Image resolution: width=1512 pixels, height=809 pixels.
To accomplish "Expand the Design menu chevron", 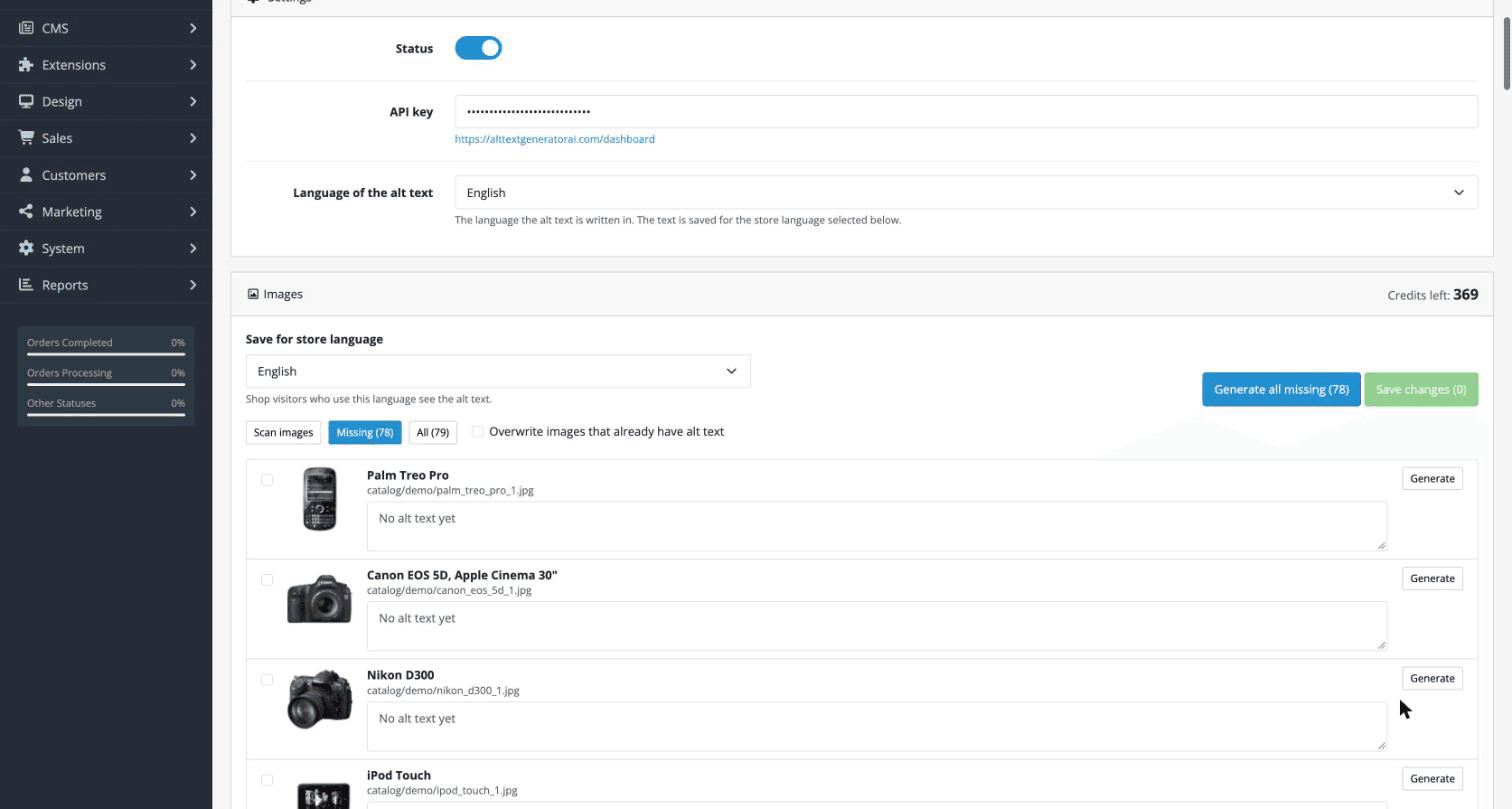I will tap(193, 102).
